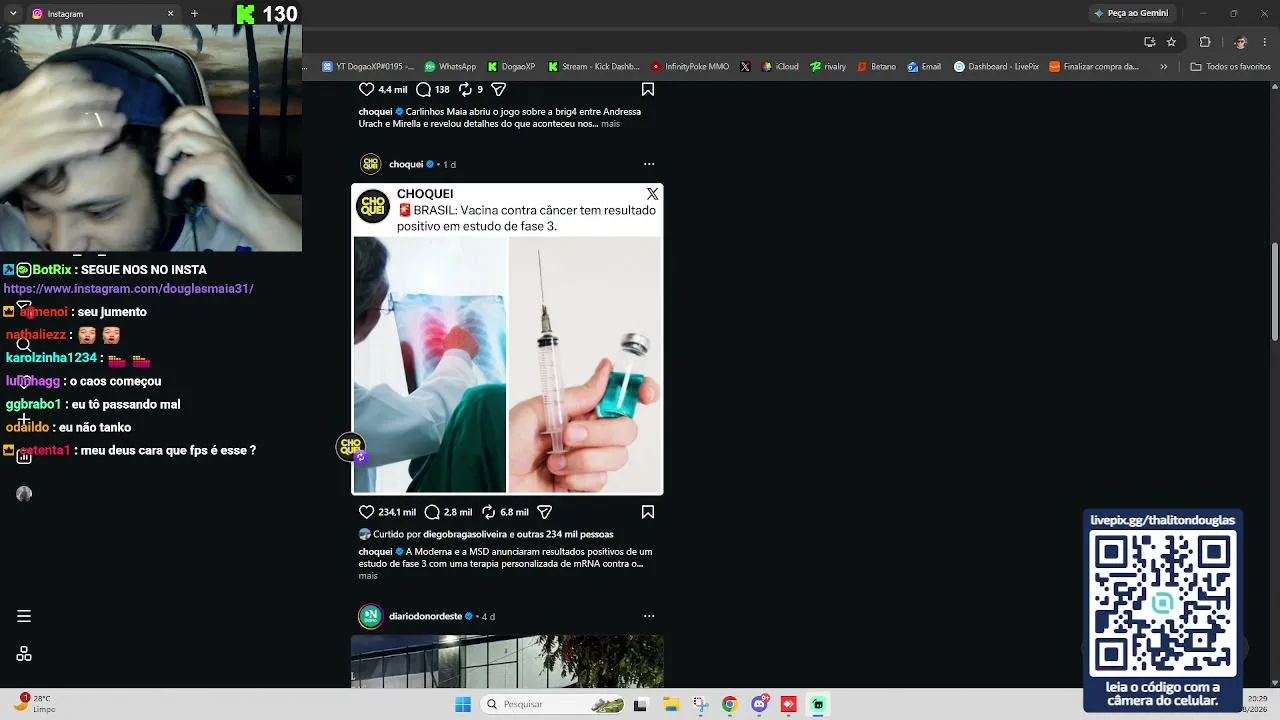This screenshot has height=720, width=1280.
Task: Open the iCloud bookmark
Action: 780,67
